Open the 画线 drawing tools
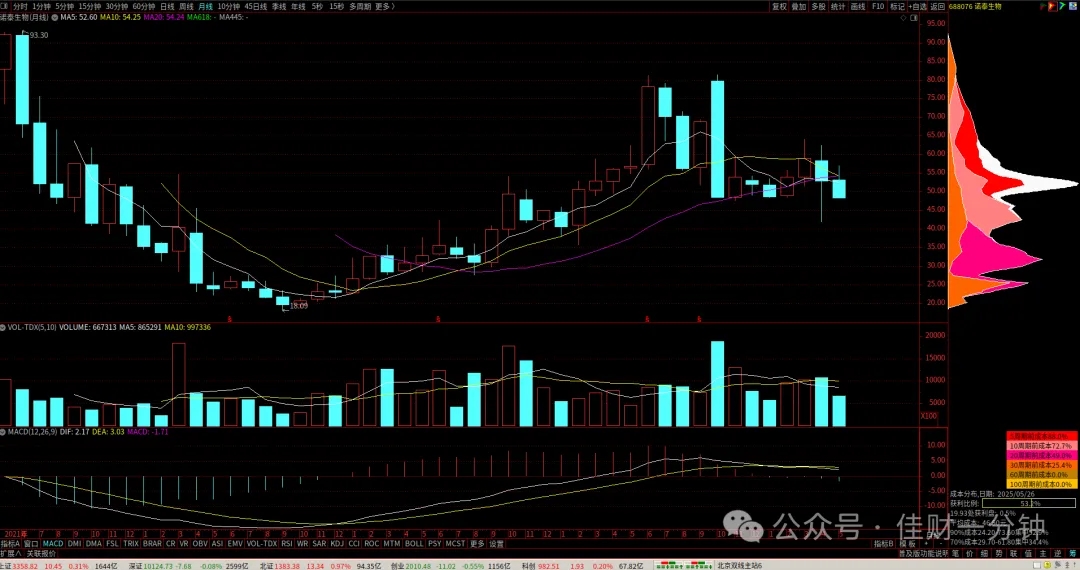1080x570 pixels. click(858, 6)
